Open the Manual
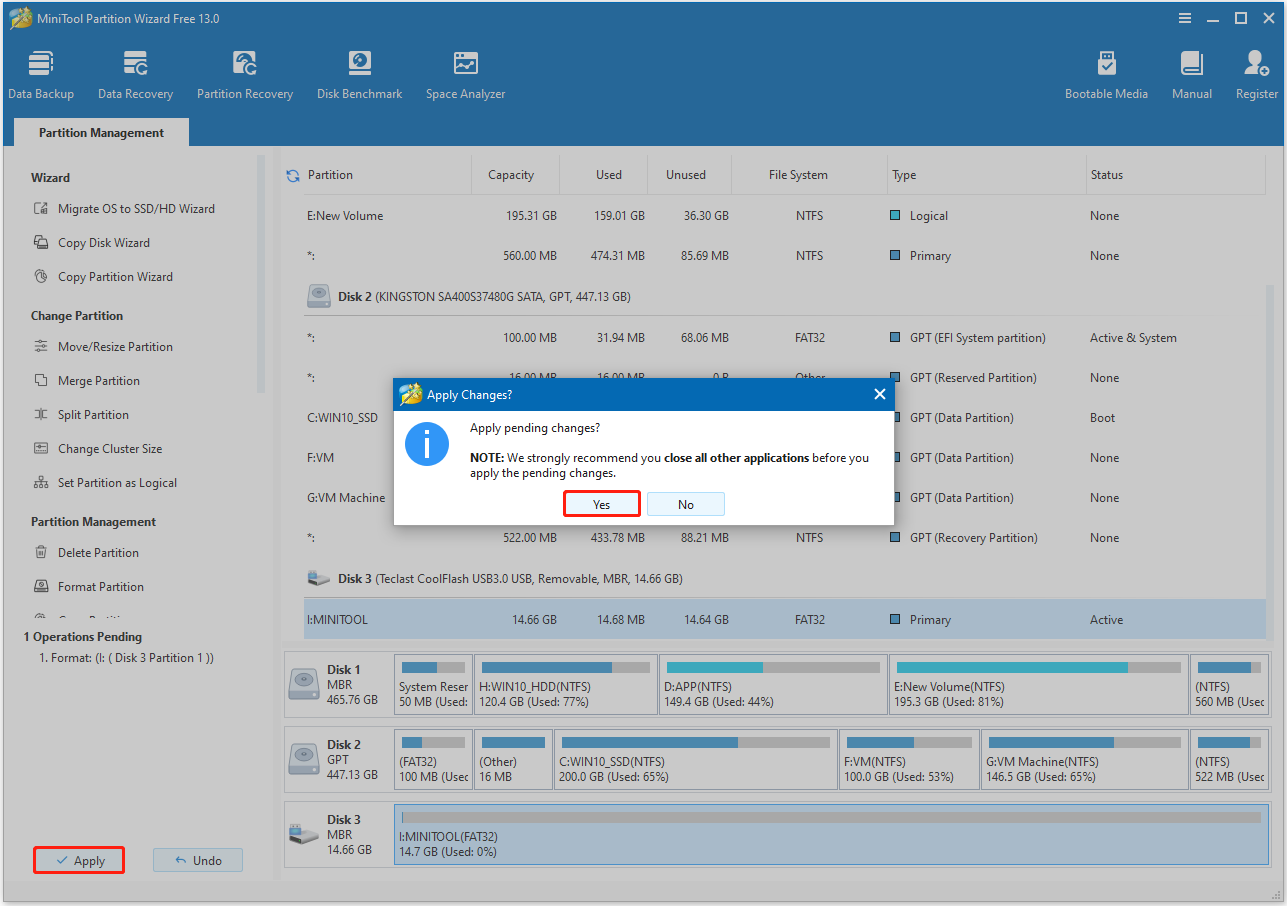1287x906 pixels. pyautogui.click(x=1190, y=73)
